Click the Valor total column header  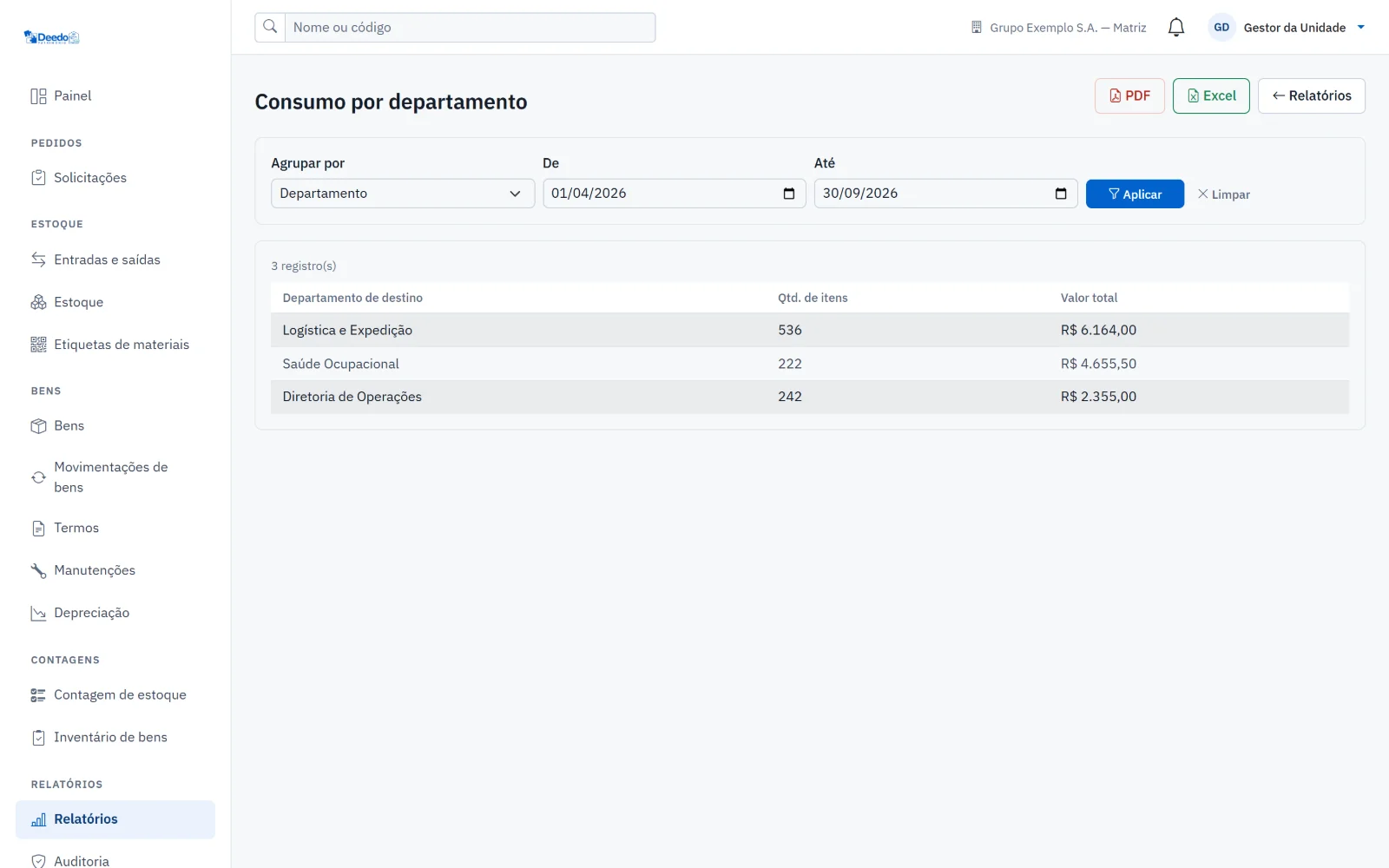(x=1089, y=298)
